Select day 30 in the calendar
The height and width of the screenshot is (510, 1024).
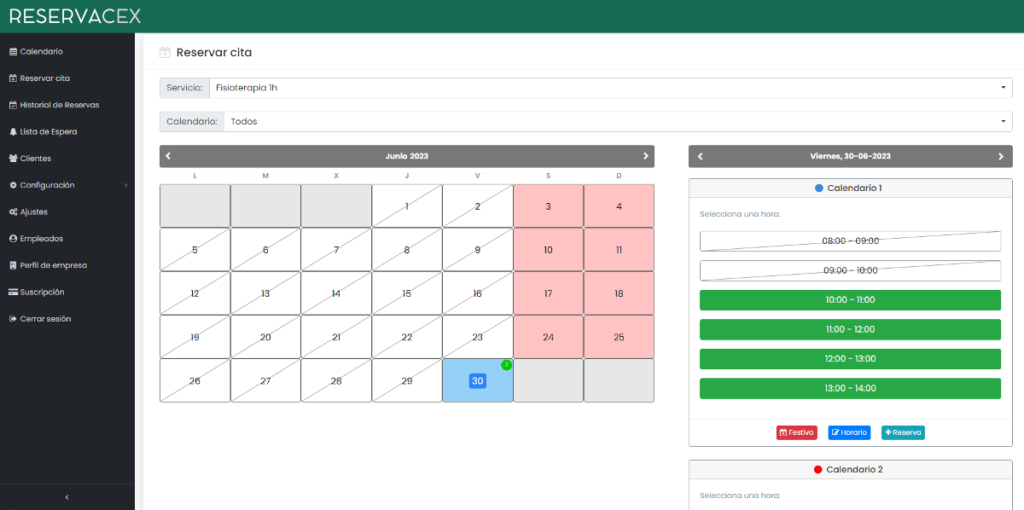[477, 381]
